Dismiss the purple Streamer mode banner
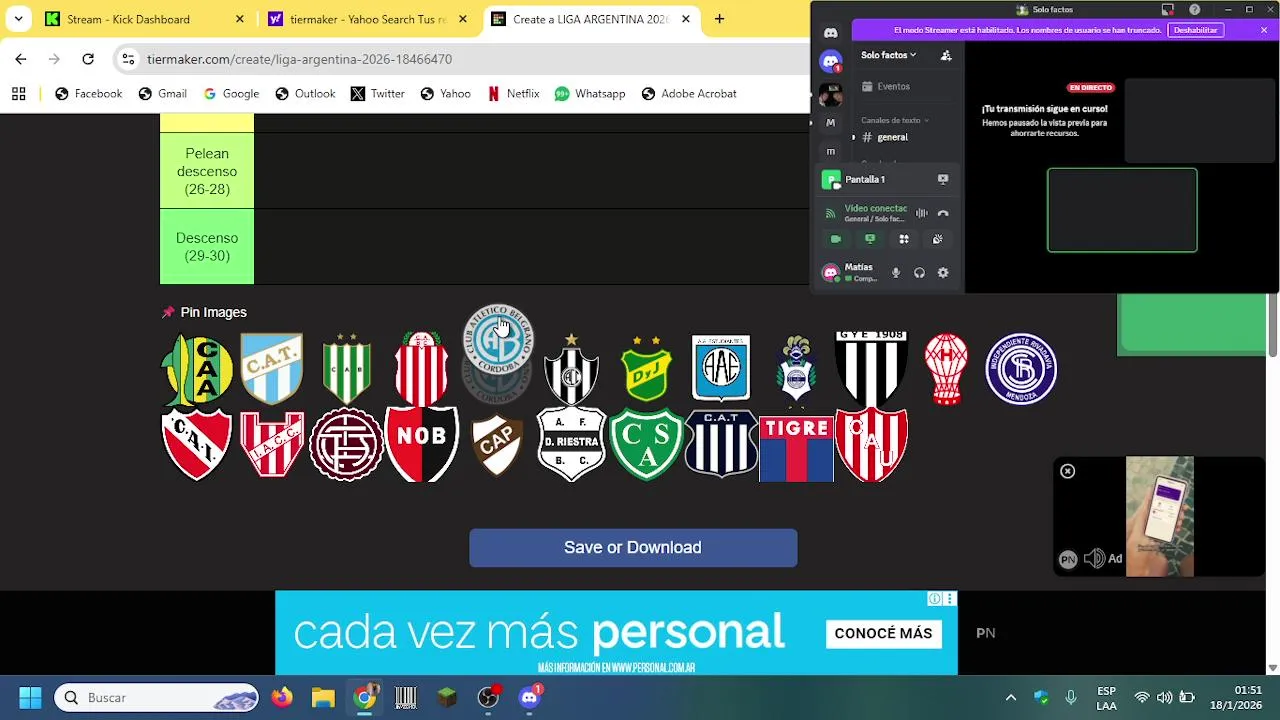This screenshot has height=720, width=1280. [x=1264, y=30]
